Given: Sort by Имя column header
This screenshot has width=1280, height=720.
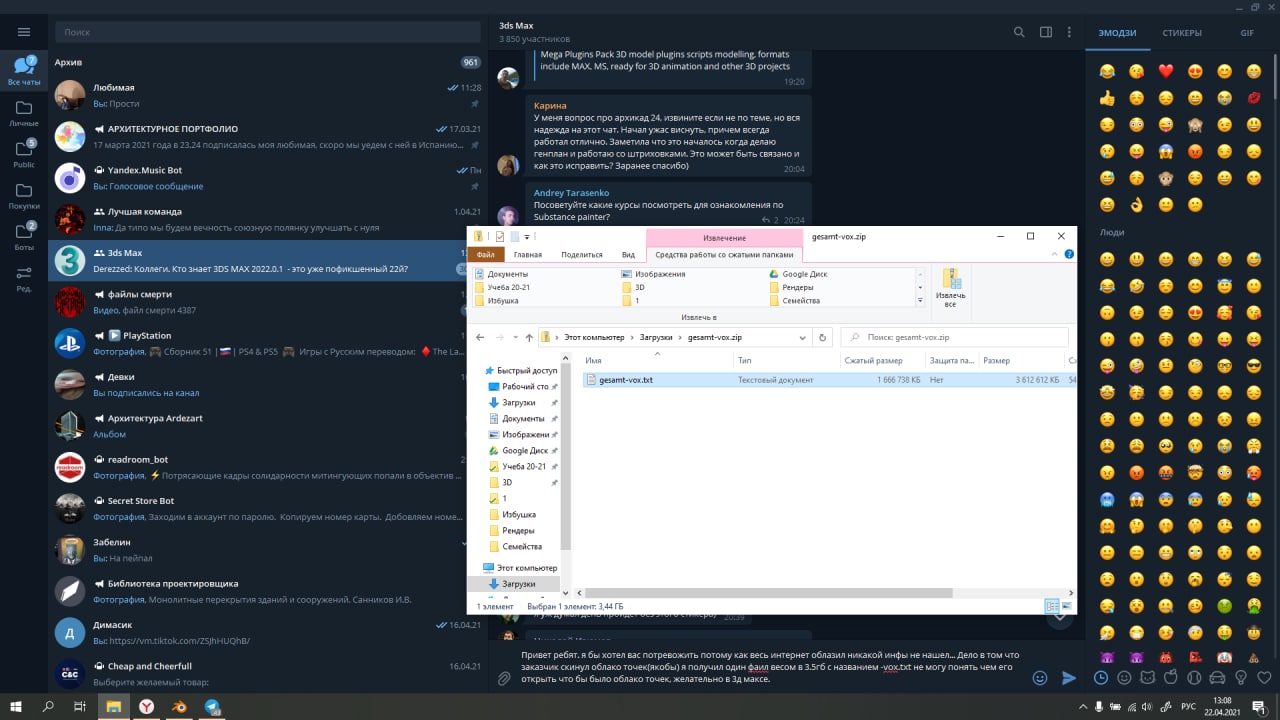Looking at the screenshot, I should [657, 360].
